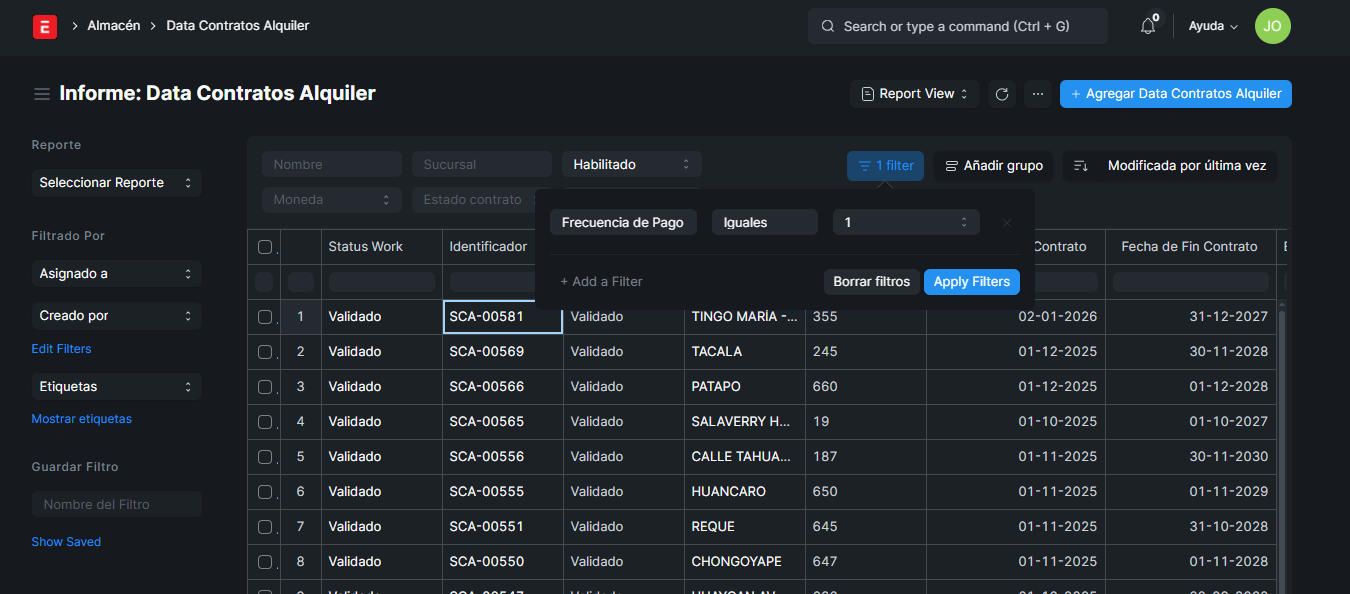Refresh the report with reload icon
Viewport: 1350px width, 594px height.
1002,94
